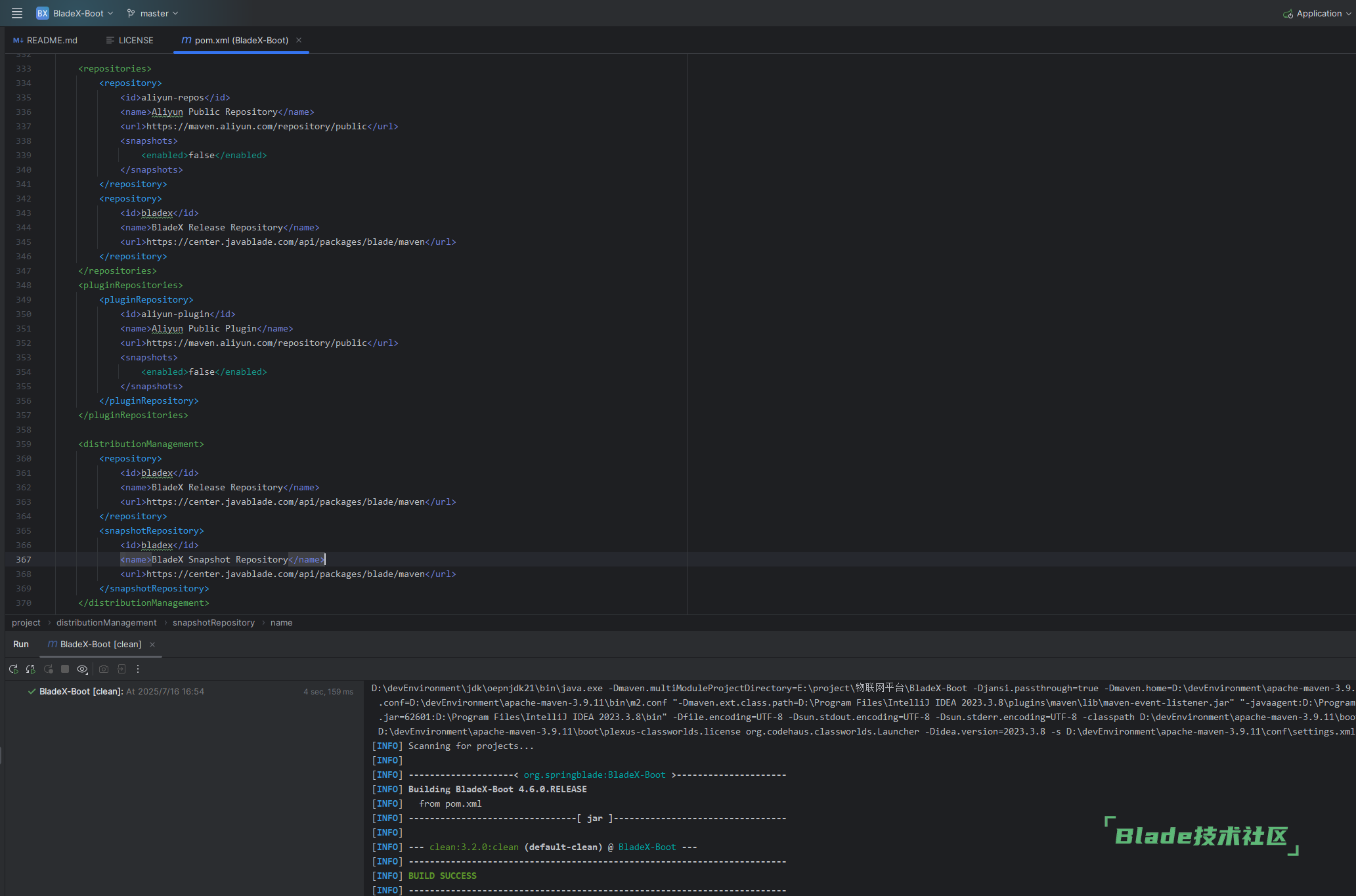Click the snapshotRepository breadcrumb
This screenshot has width=1356, height=896.
(x=213, y=622)
